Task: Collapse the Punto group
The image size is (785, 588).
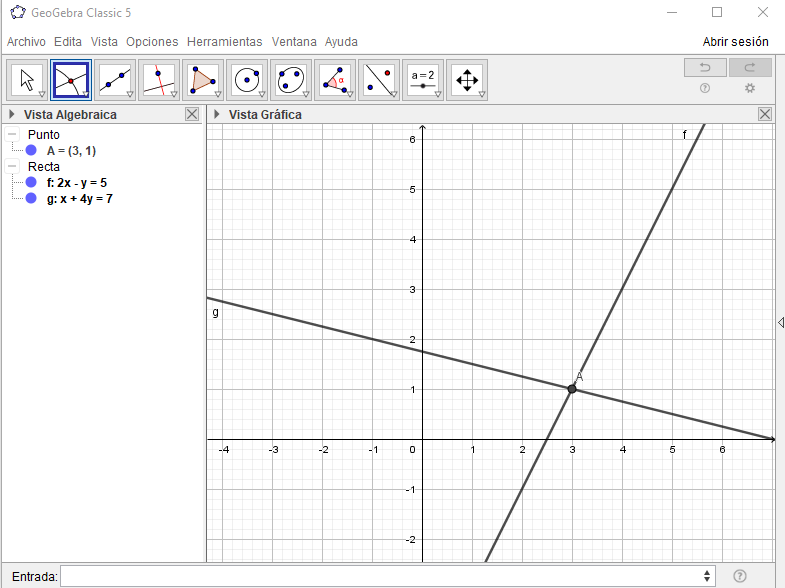Action: pyautogui.click(x=13, y=134)
